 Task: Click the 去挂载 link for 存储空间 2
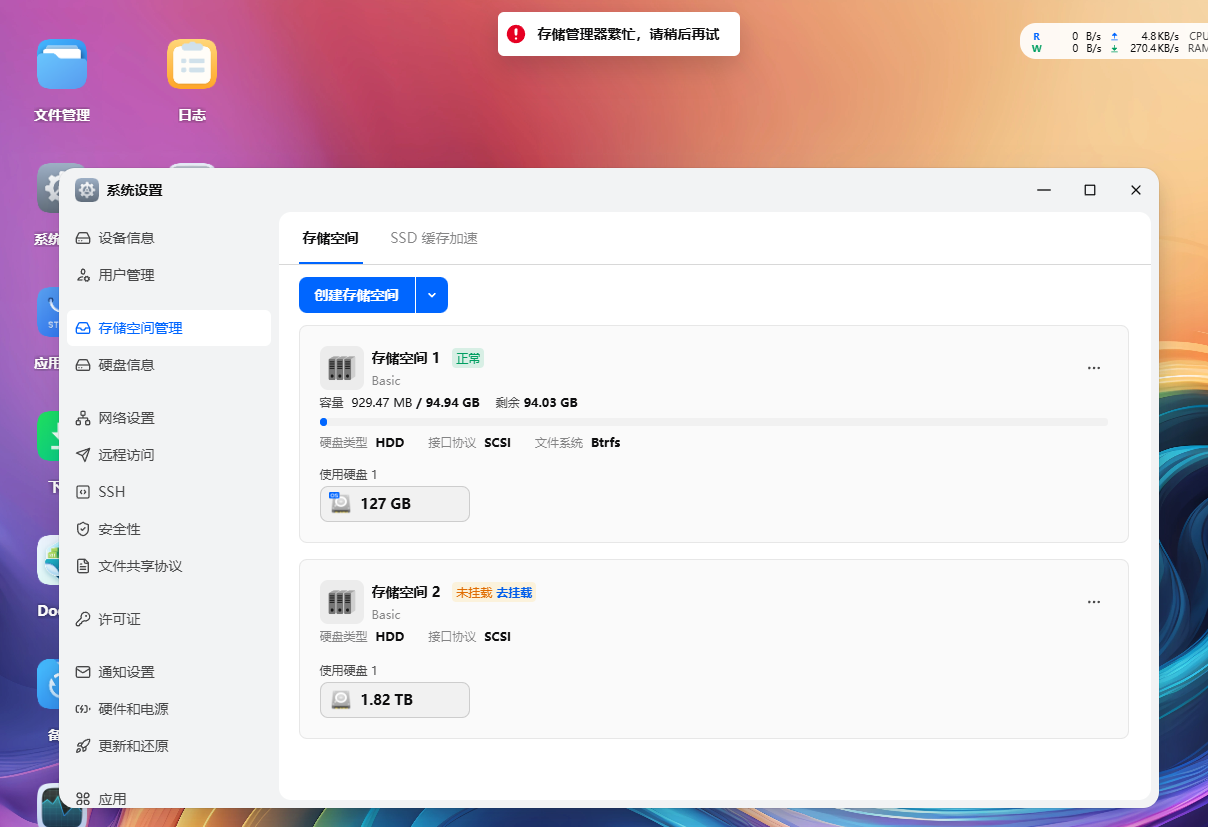tap(514, 592)
